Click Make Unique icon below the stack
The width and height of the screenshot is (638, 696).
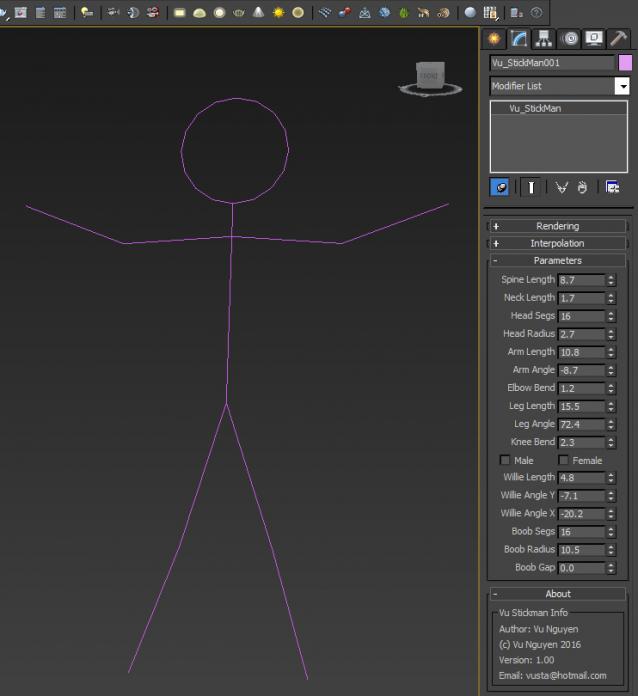[x=561, y=187]
